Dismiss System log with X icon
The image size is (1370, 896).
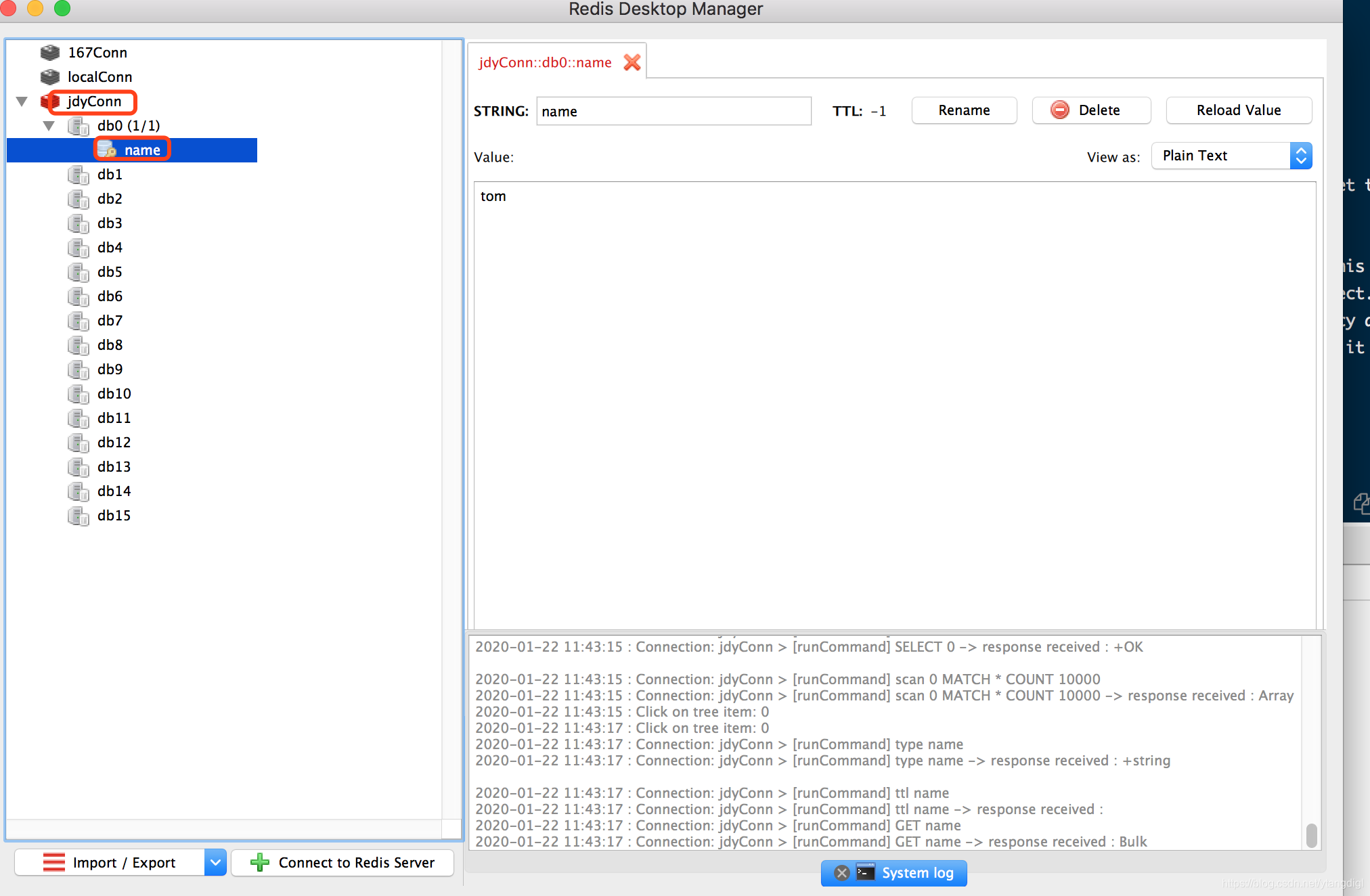[841, 873]
